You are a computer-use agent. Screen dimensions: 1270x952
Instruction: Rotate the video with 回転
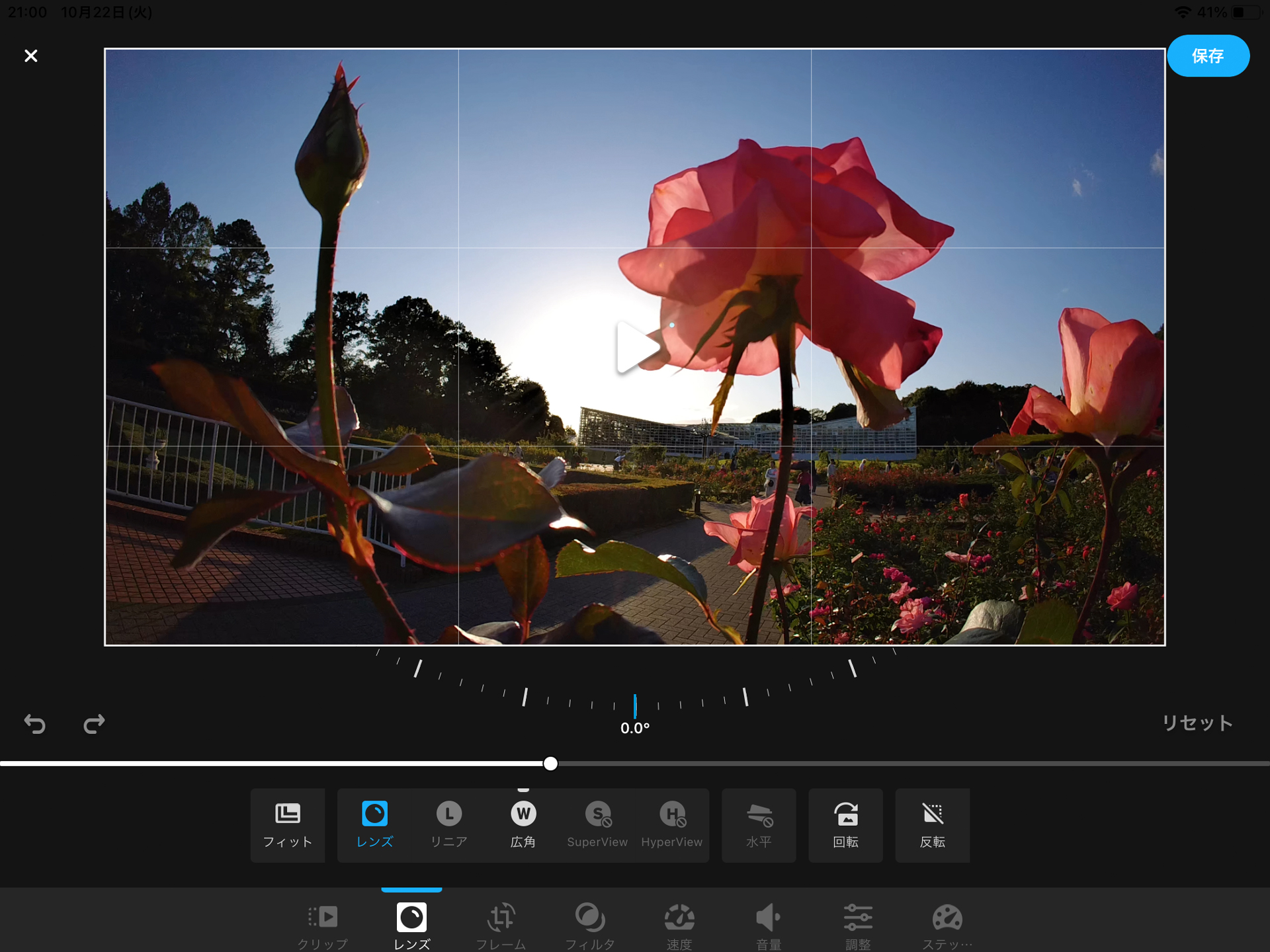(x=845, y=824)
